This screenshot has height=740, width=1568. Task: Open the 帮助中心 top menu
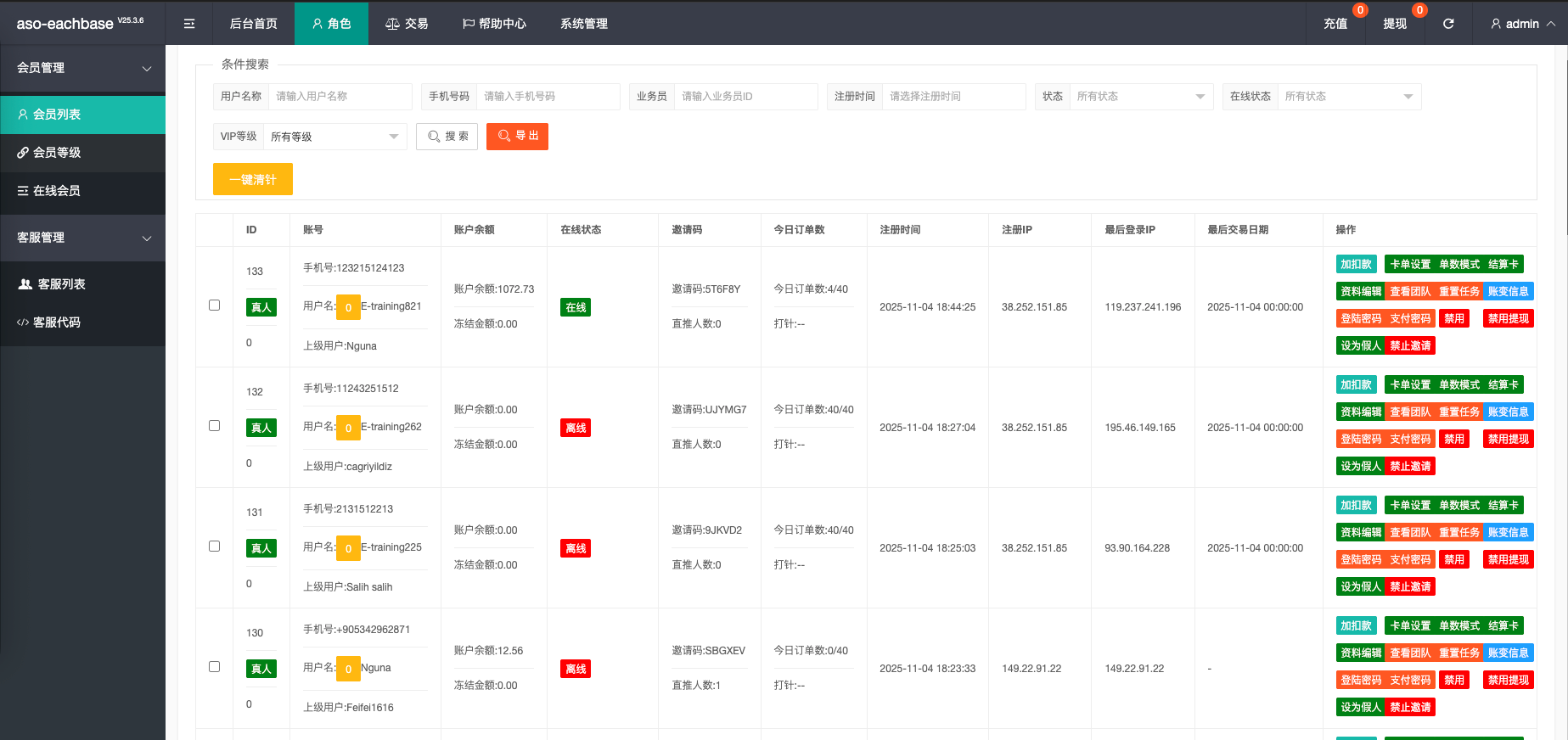click(494, 24)
